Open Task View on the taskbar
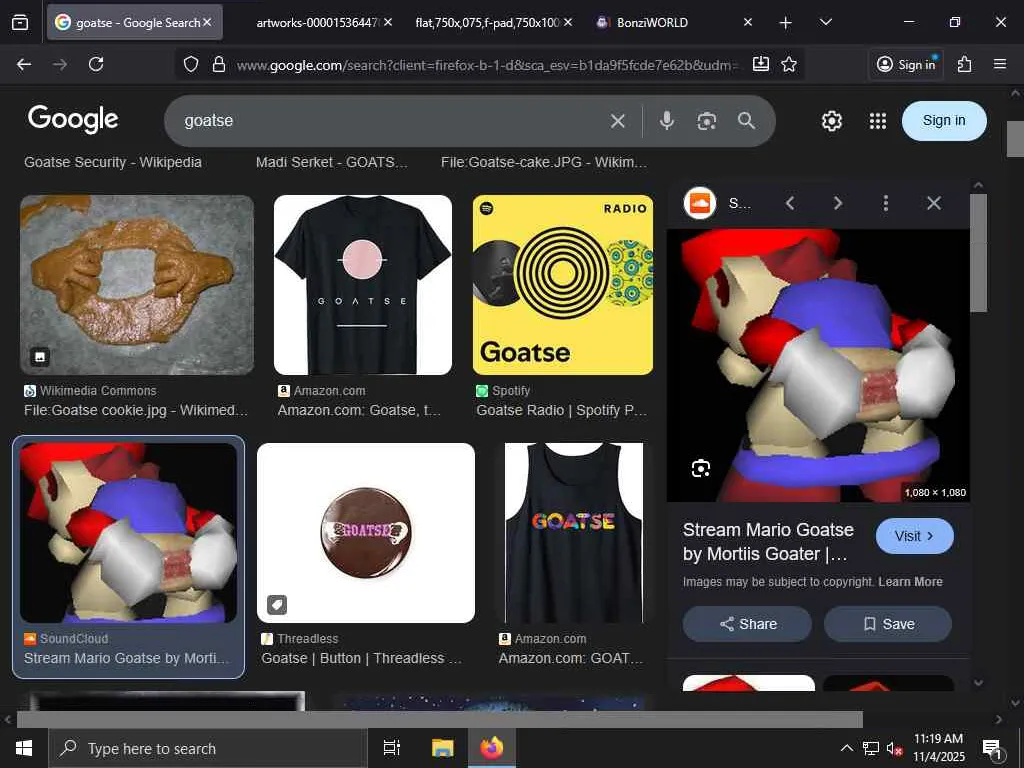The height and width of the screenshot is (768, 1024). tap(392, 748)
